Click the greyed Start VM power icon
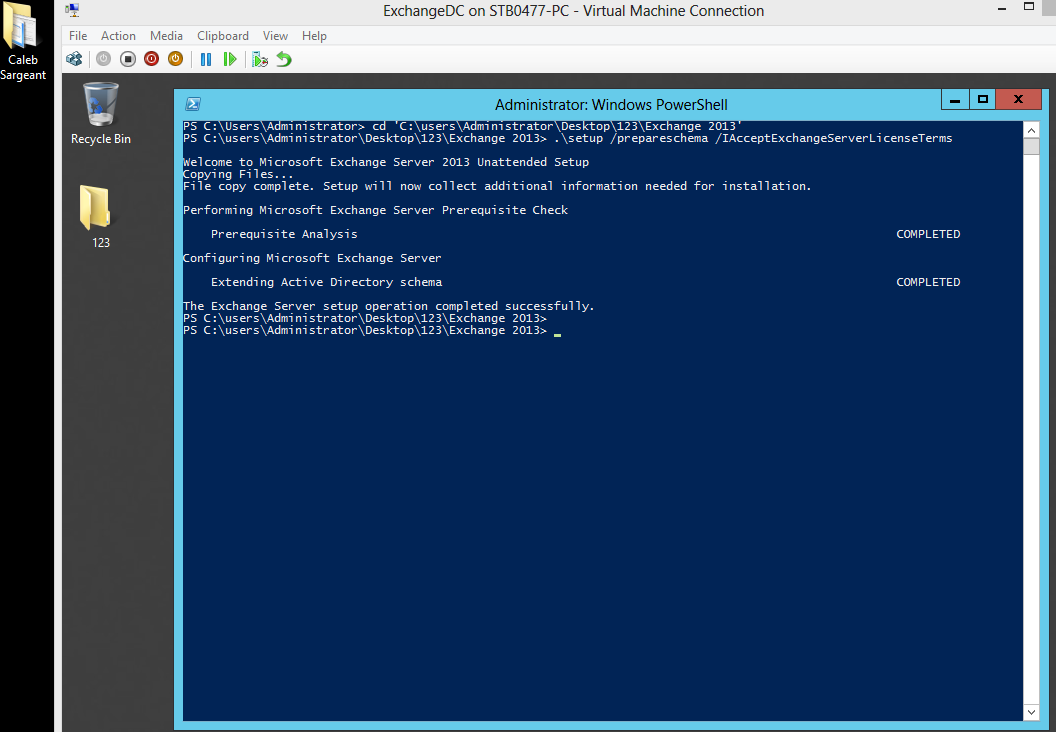Viewport: 1056px width, 732px height. point(103,59)
